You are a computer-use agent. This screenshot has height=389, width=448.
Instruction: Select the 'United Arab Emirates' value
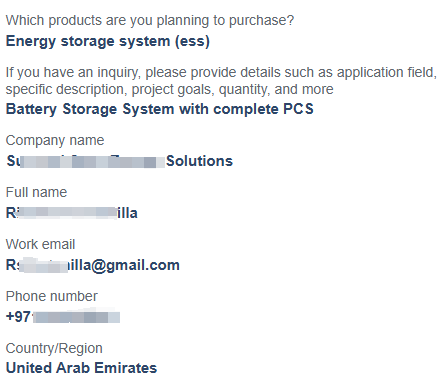click(81, 368)
